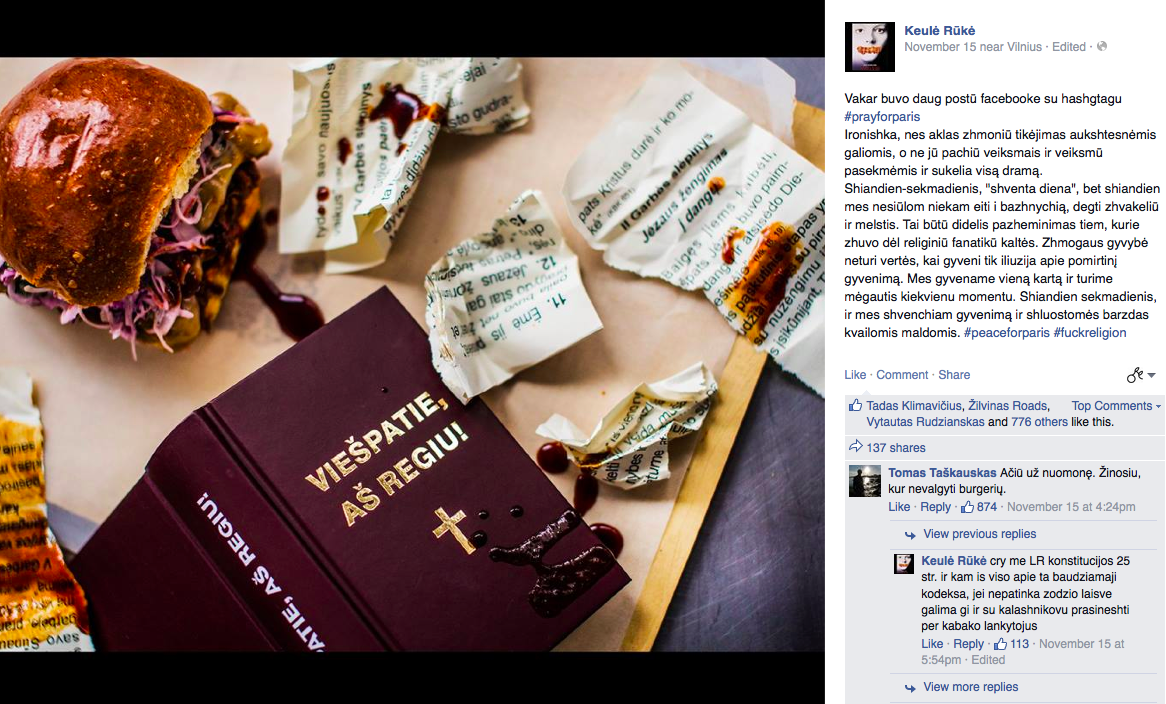Like Tomas Taškauskas's comment
Viewport: 1166px width, 704px height.
pos(899,506)
